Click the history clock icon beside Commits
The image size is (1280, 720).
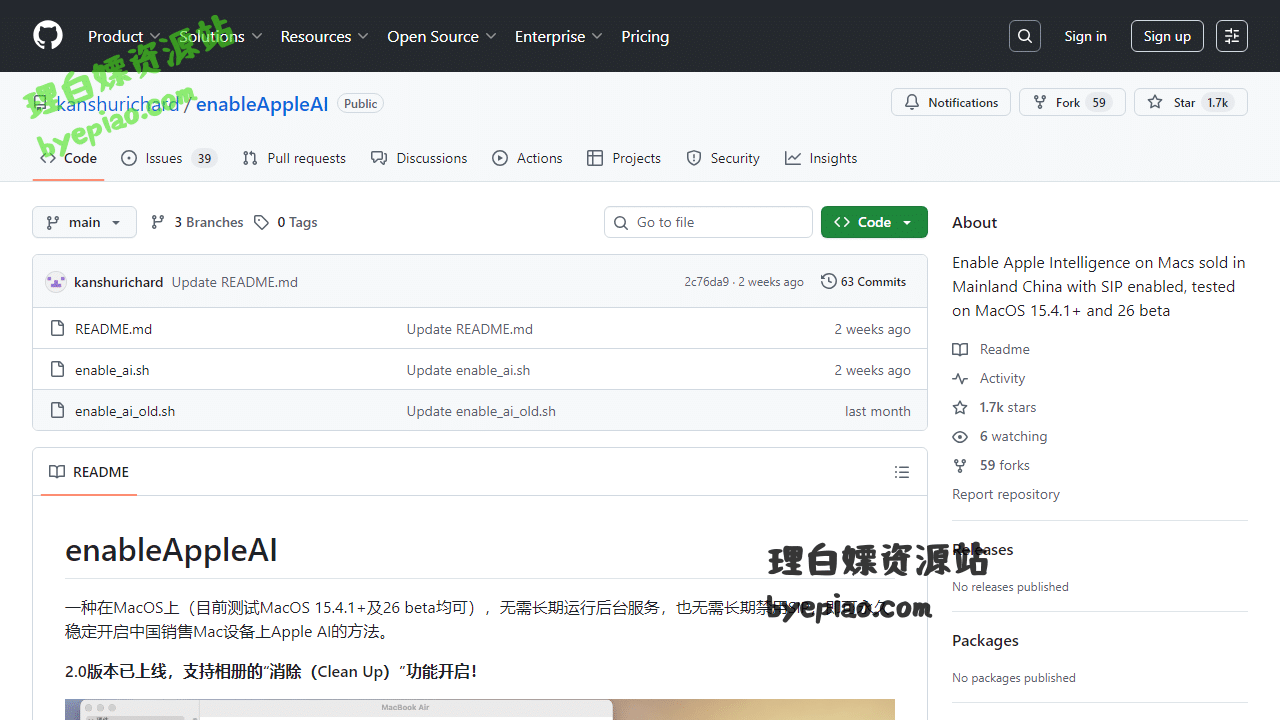pyautogui.click(x=829, y=282)
